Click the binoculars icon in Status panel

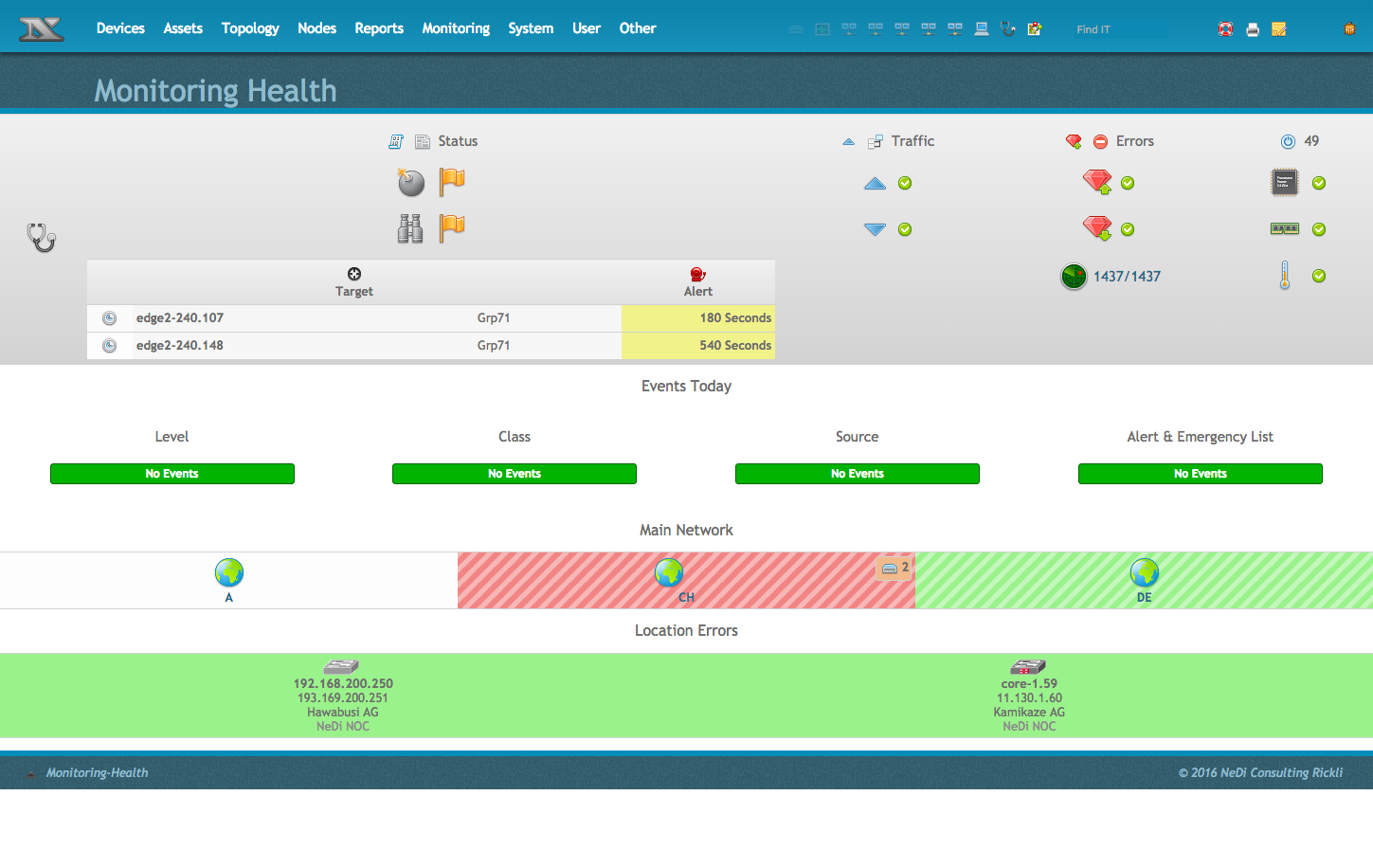410,228
